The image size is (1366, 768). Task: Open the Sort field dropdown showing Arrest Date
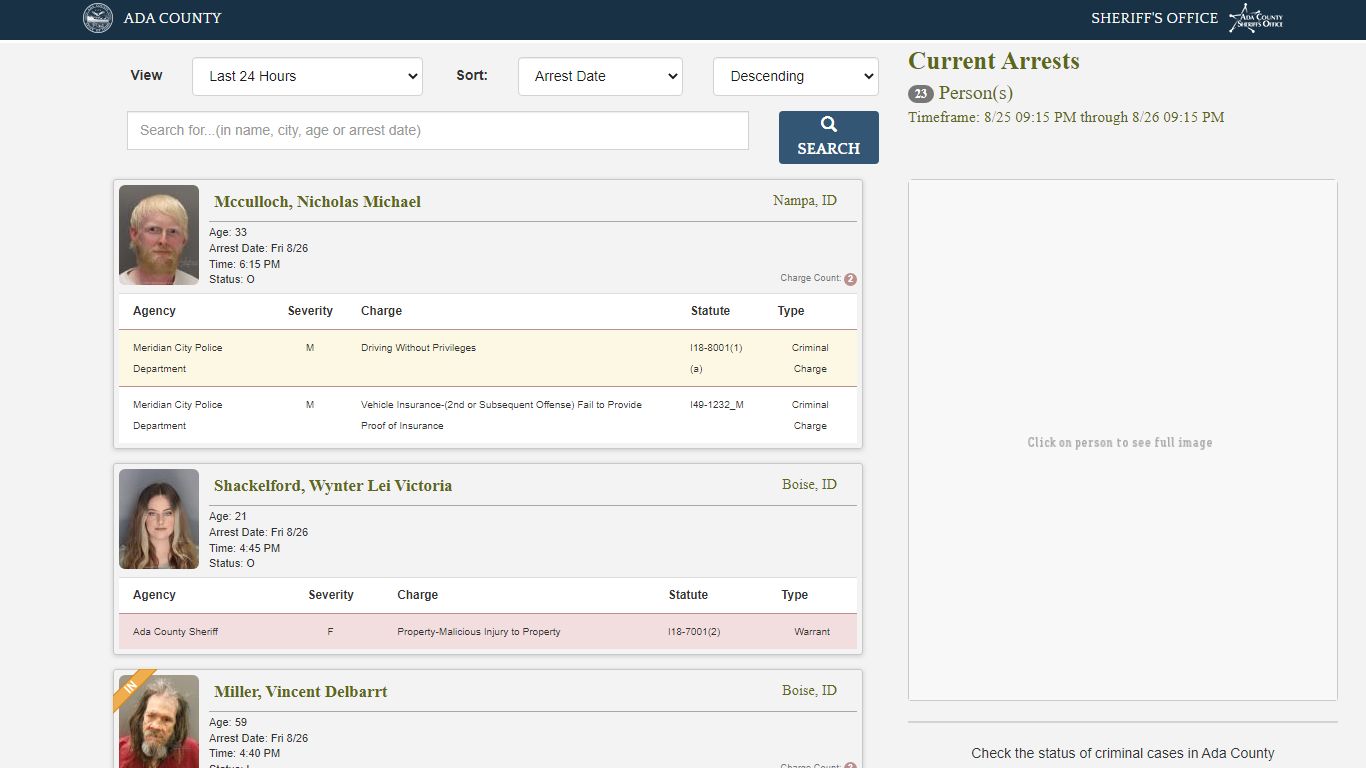pyautogui.click(x=600, y=76)
